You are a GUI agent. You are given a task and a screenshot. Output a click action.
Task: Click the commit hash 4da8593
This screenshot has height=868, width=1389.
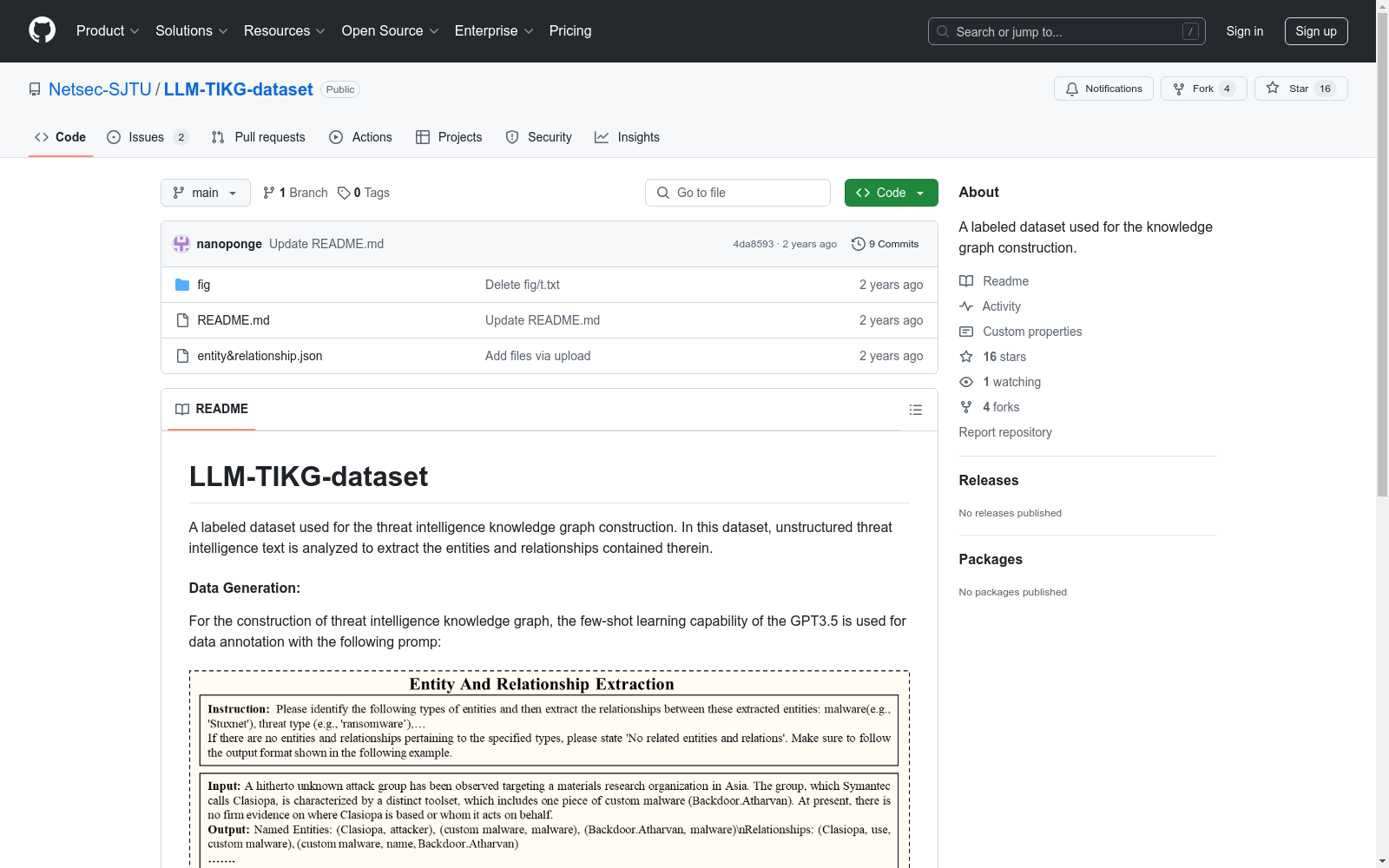tap(754, 244)
